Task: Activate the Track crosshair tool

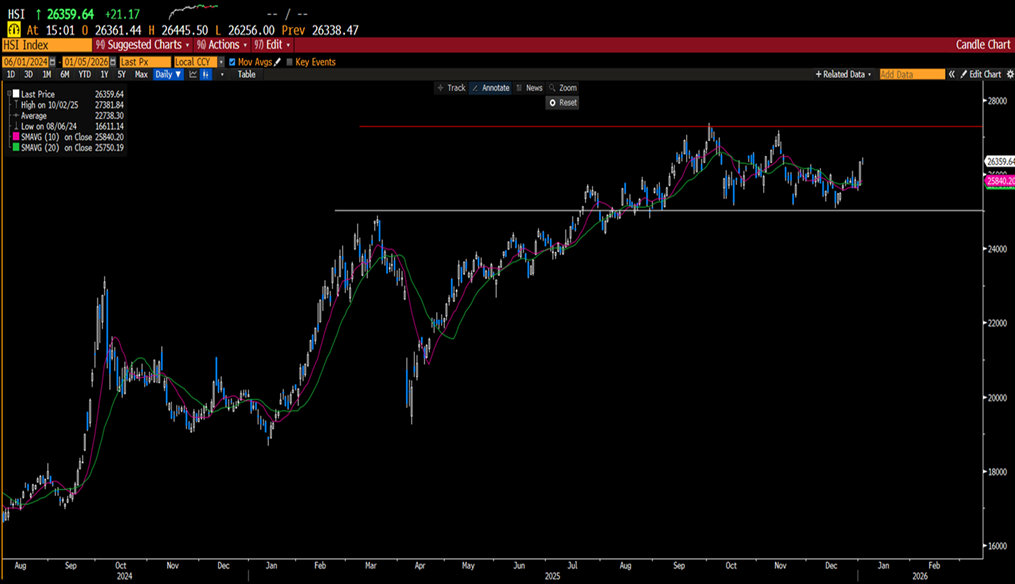Action: point(451,88)
